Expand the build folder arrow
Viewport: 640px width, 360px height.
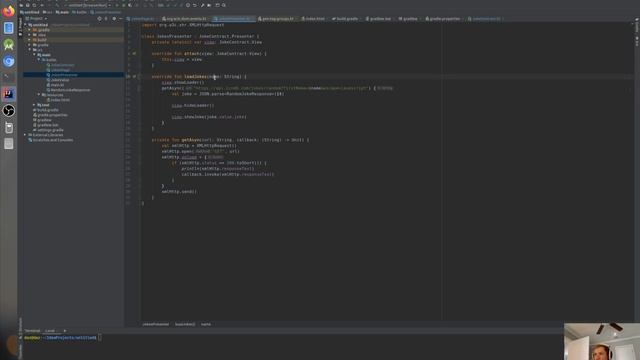(30, 40)
